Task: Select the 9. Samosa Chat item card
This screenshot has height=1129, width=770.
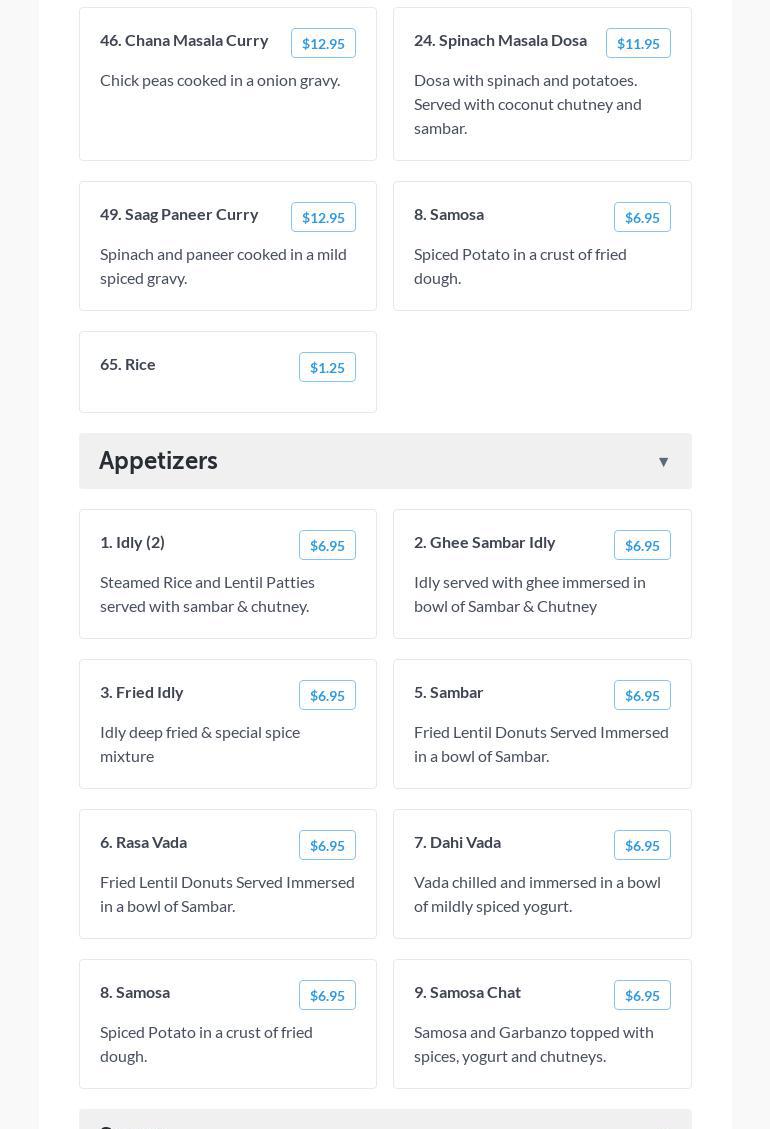Action: pyautogui.click(x=541, y=1024)
